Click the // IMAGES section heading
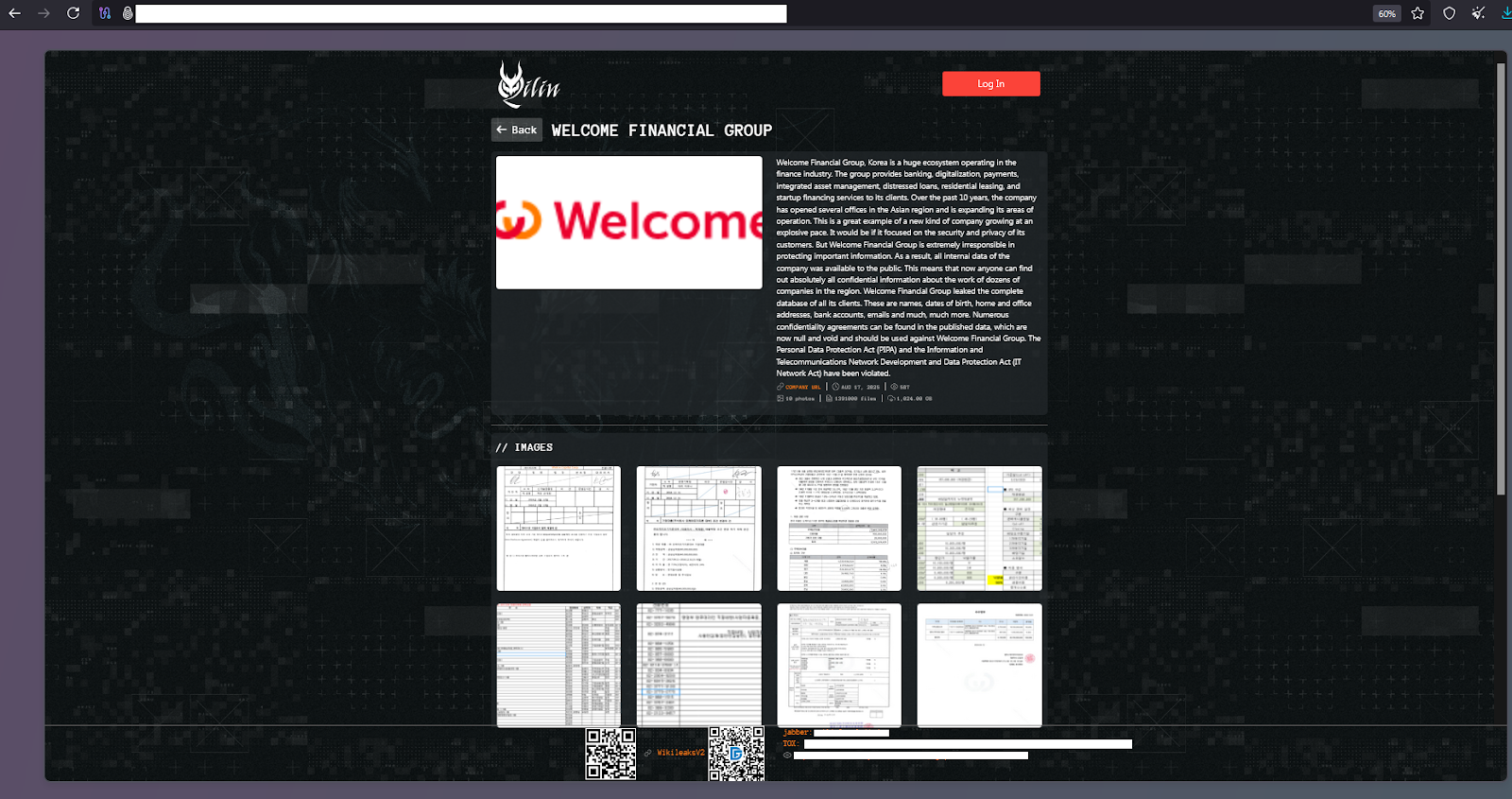This screenshot has width=1512, height=799. 524,447
